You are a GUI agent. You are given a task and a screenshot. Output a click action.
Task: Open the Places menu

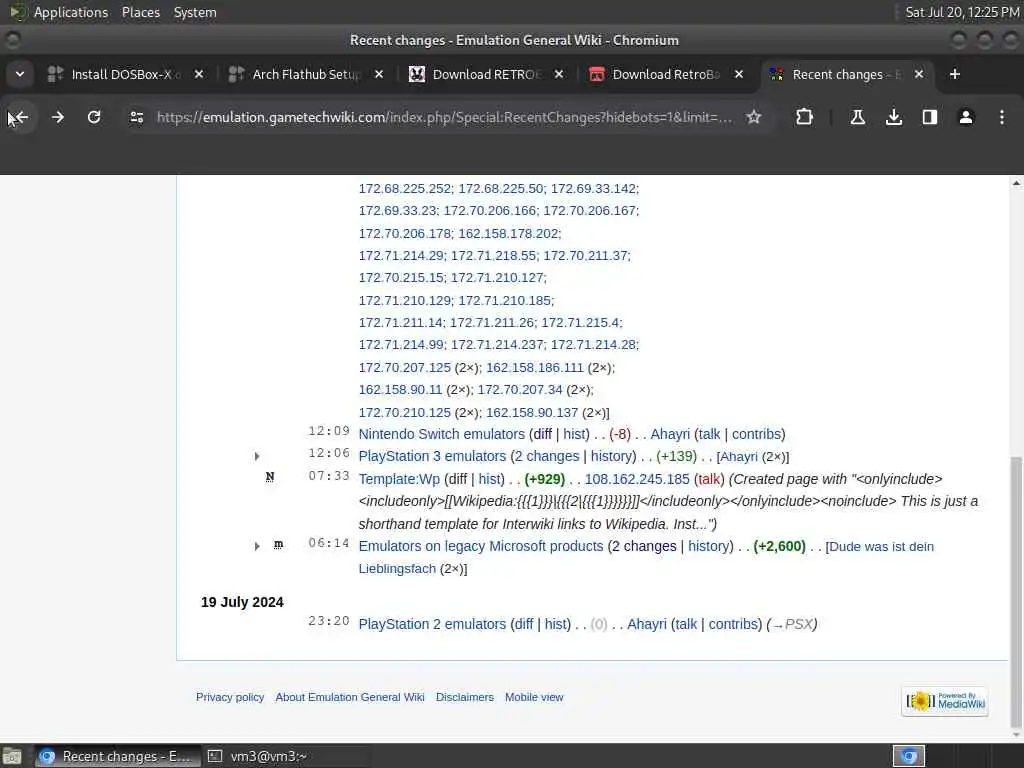coord(140,12)
